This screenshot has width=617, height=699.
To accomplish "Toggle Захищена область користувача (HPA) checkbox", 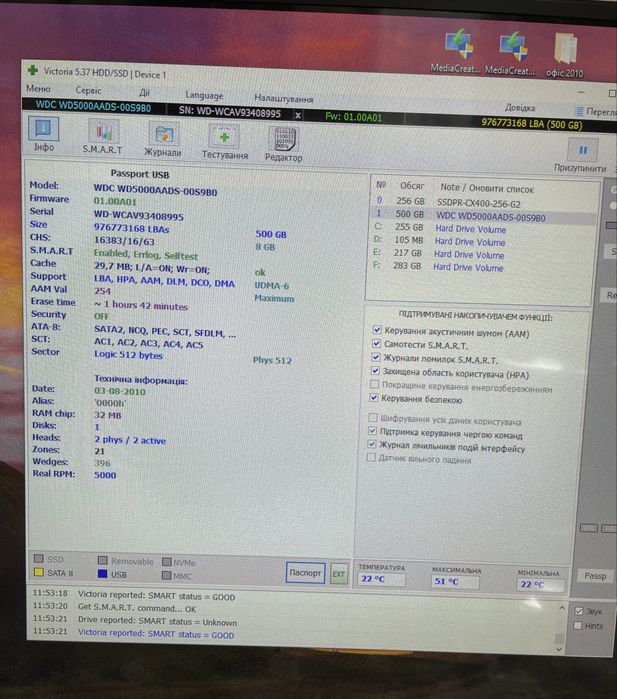I will click(x=375, y=370).
